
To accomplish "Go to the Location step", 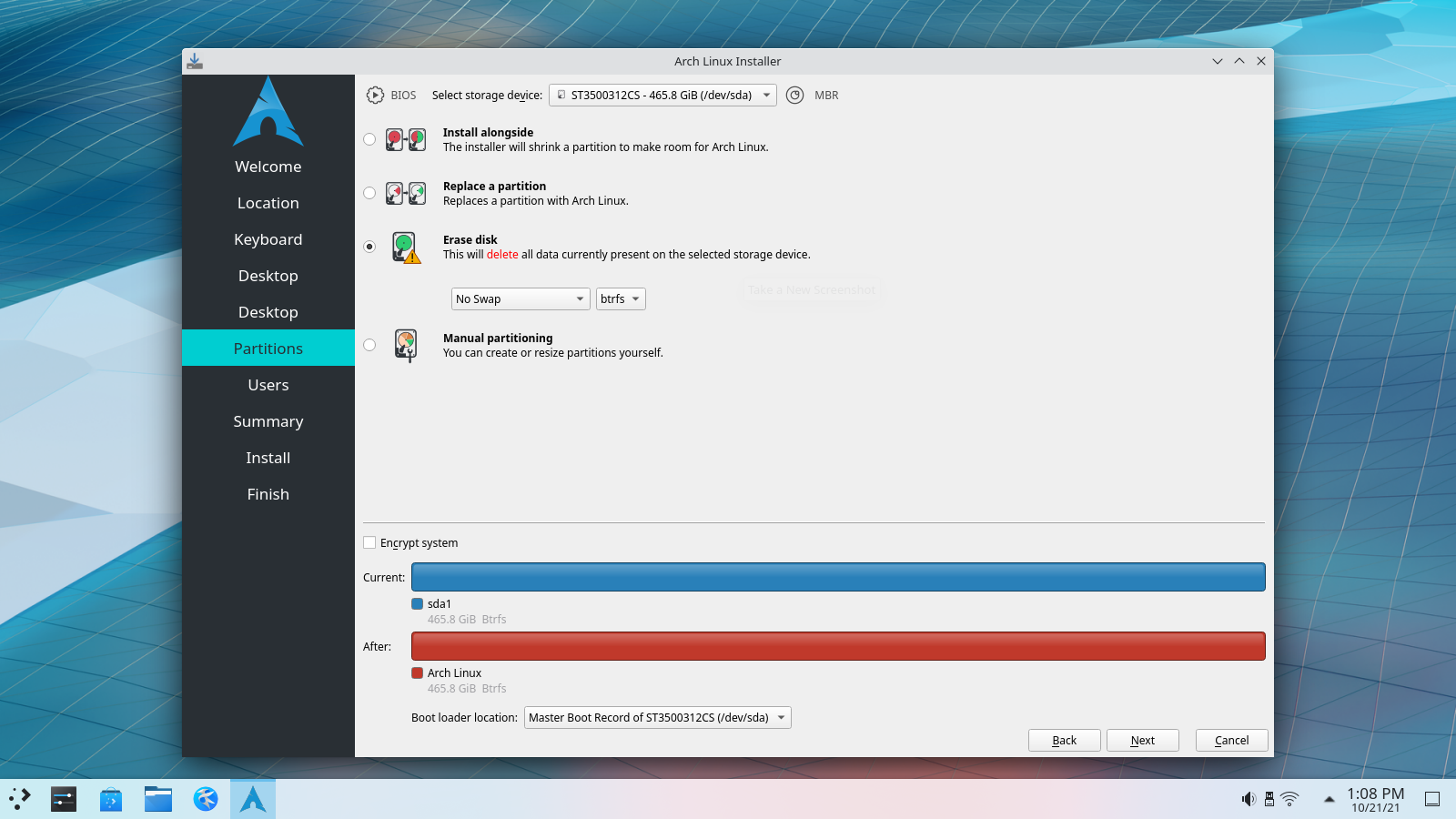I will (268, 203).
